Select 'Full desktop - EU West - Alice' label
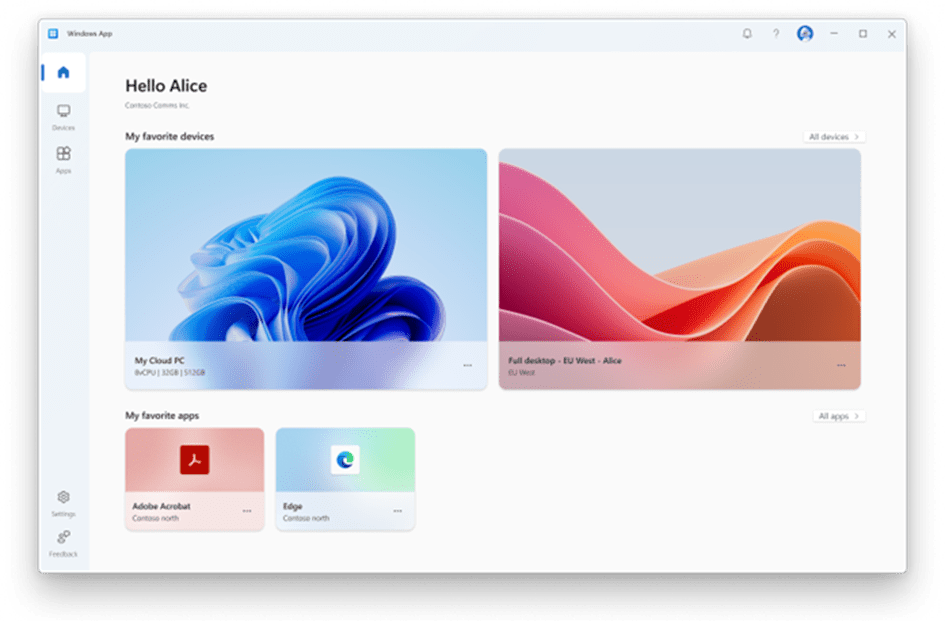 point(565,361)
